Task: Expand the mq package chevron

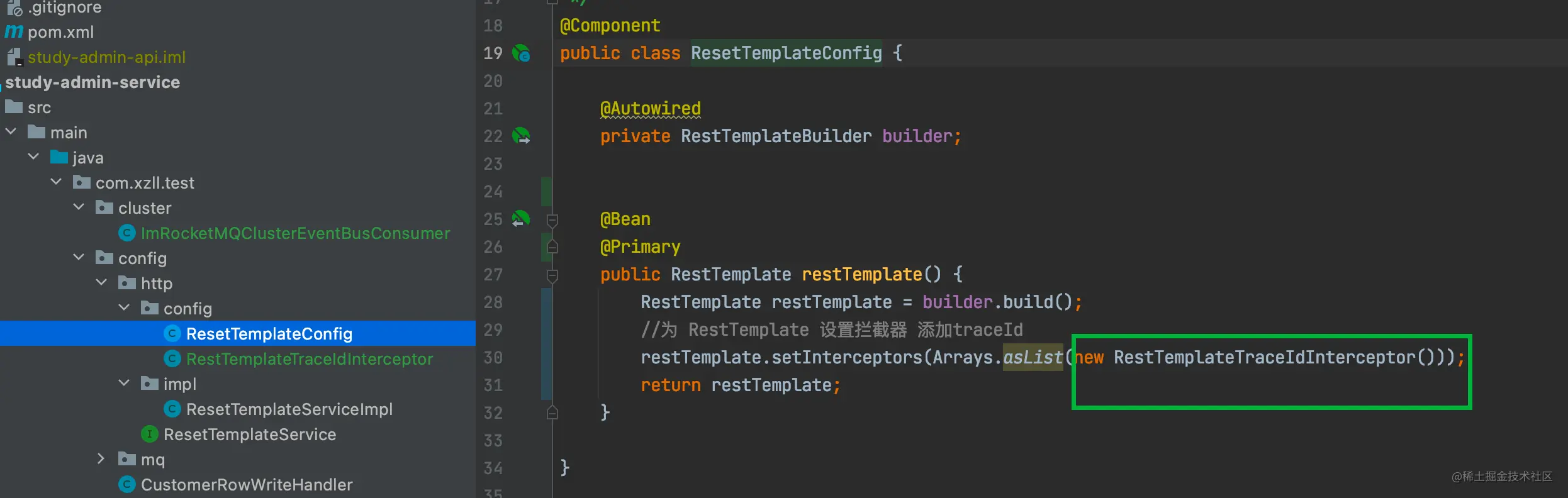Action: [101, 459]
